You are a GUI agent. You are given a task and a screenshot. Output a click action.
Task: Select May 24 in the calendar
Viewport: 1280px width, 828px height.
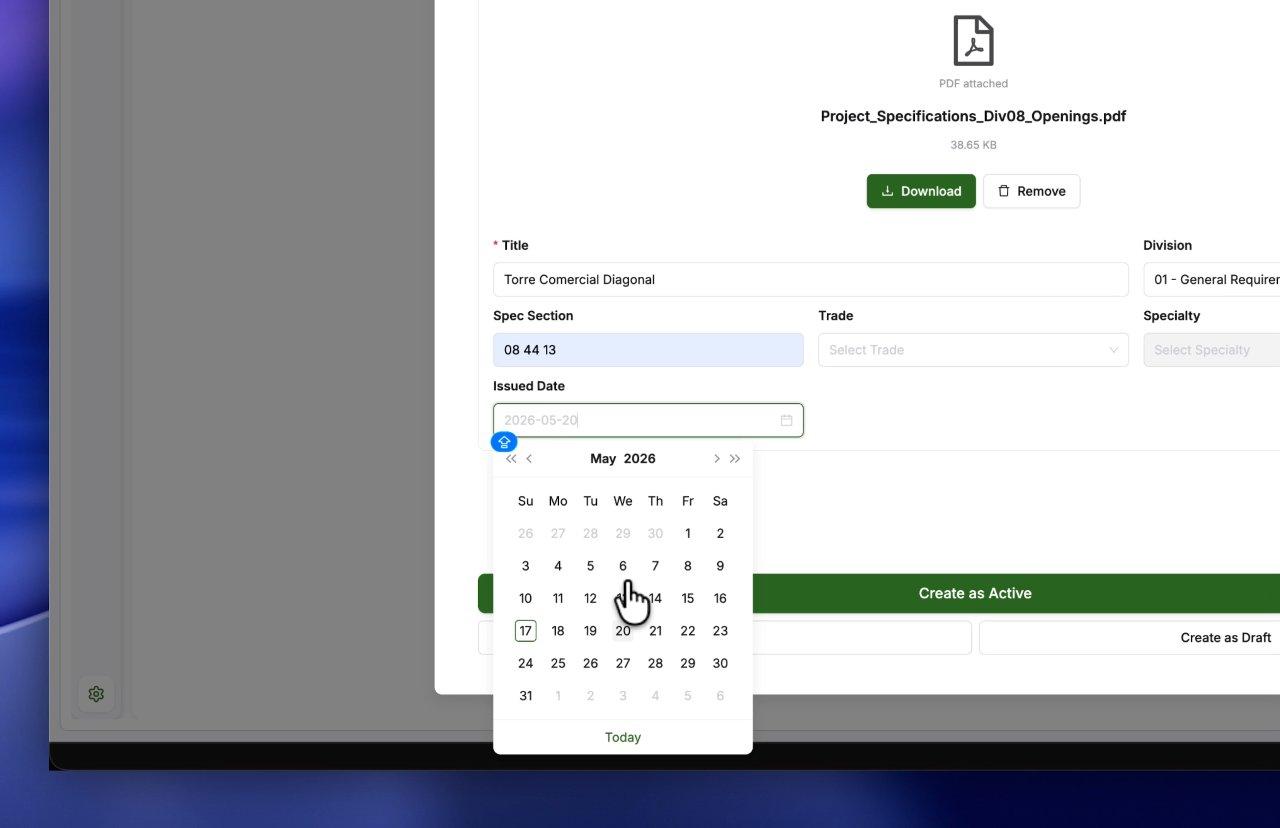pos(526,664)
